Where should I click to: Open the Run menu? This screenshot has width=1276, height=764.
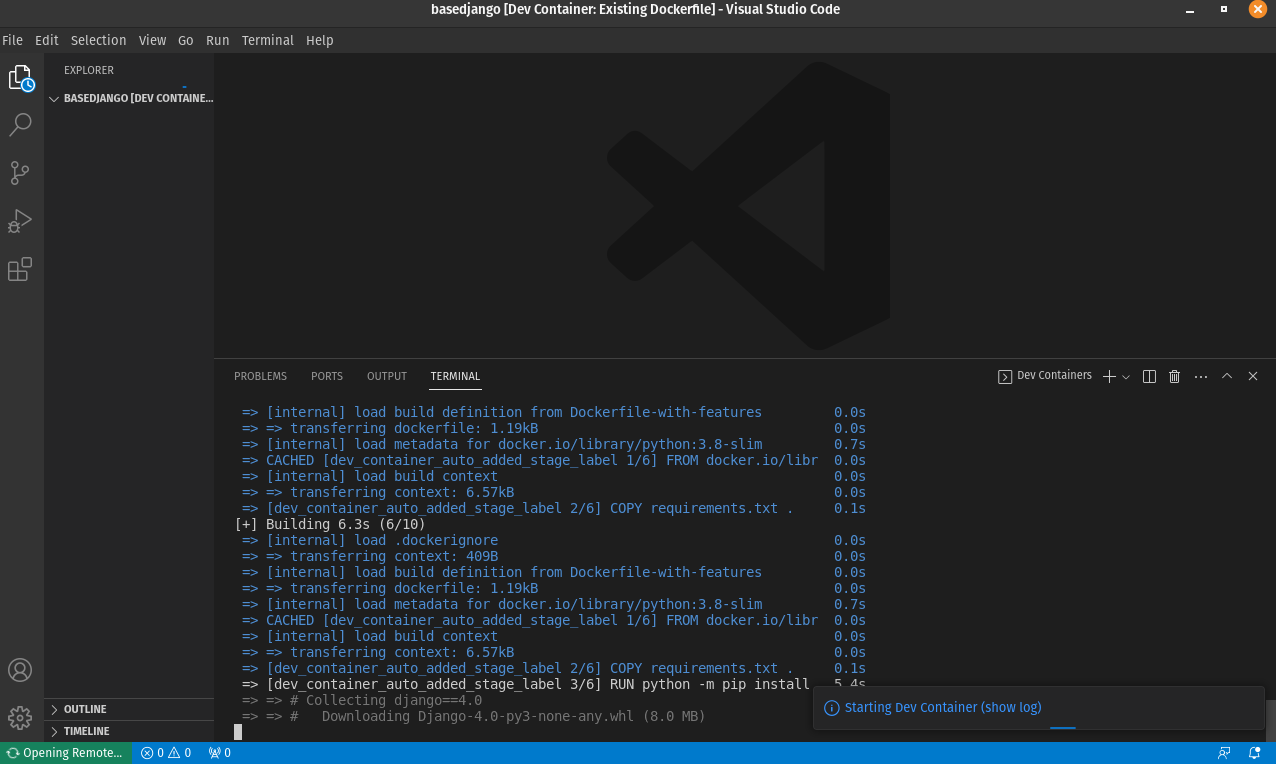[x=218, y=40]
